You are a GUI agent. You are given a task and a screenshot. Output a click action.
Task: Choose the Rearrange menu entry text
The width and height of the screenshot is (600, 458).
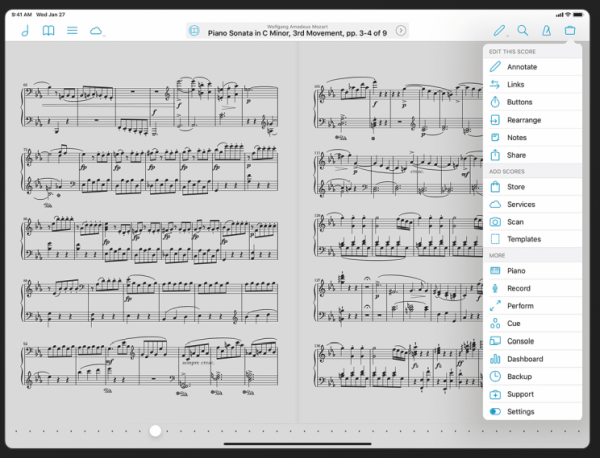[524, 120]
